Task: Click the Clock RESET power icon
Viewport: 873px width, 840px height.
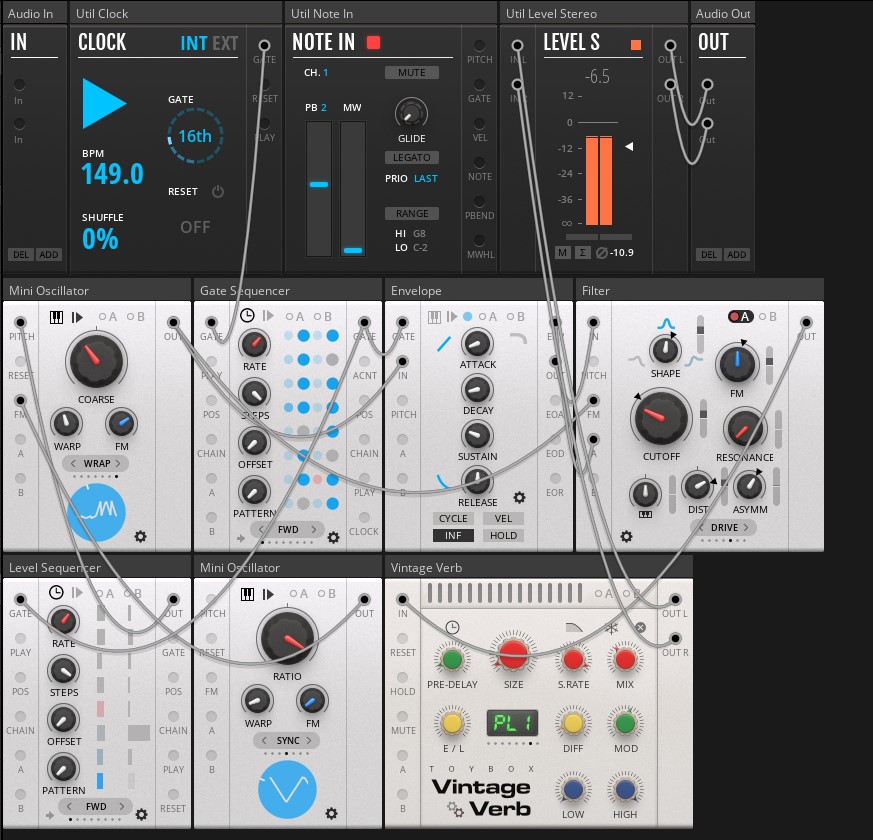Action: point(218,191)
